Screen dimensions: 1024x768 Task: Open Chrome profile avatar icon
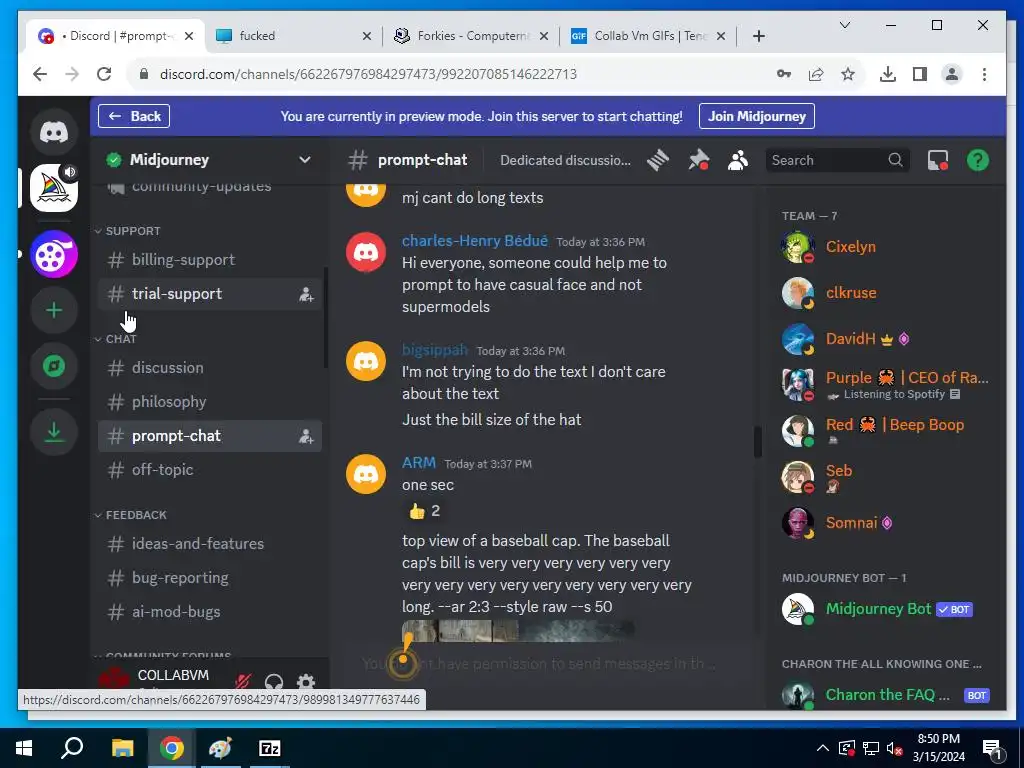coord(952,74)
